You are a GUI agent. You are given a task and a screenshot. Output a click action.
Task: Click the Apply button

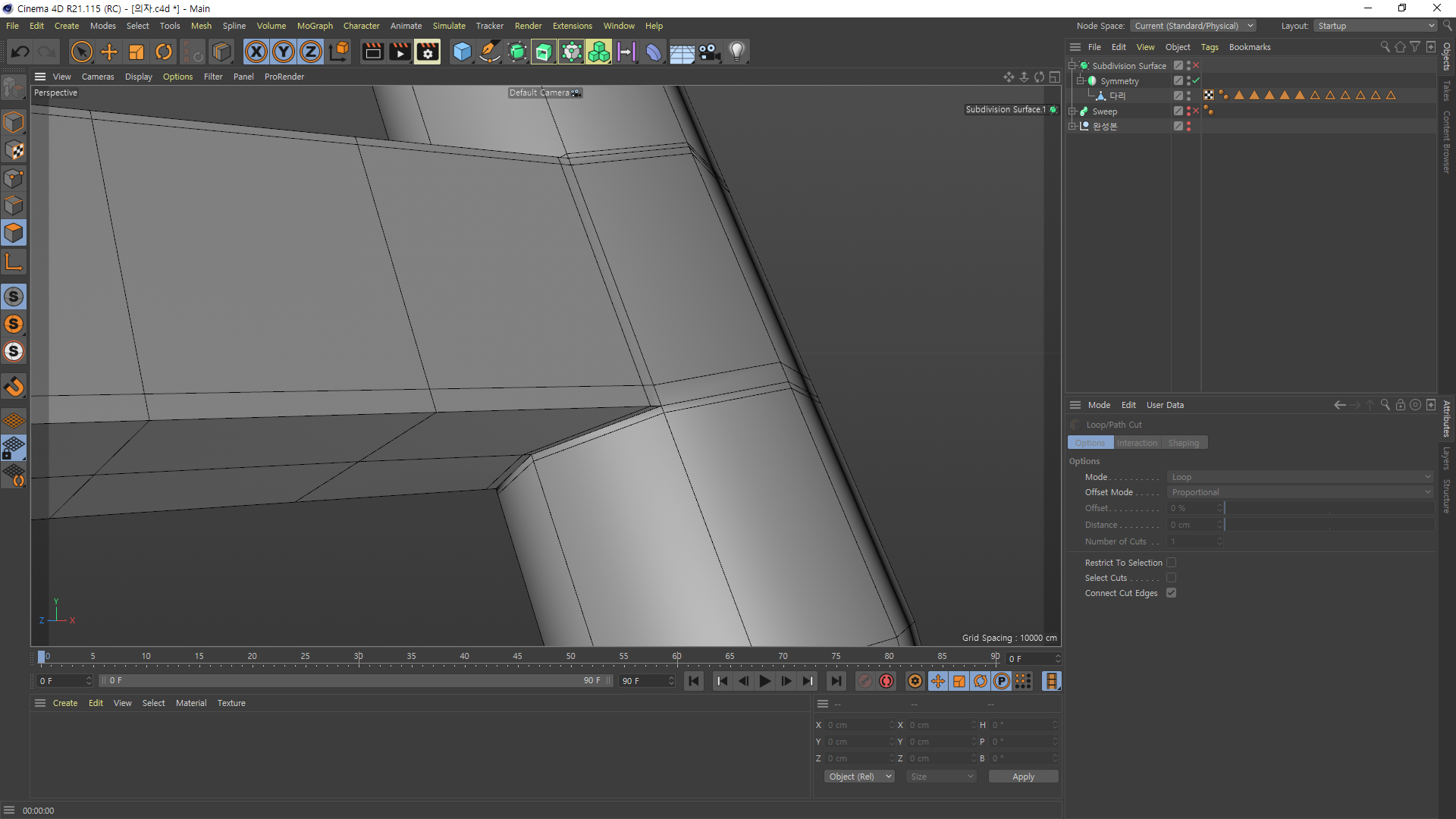click(1023, 777)
